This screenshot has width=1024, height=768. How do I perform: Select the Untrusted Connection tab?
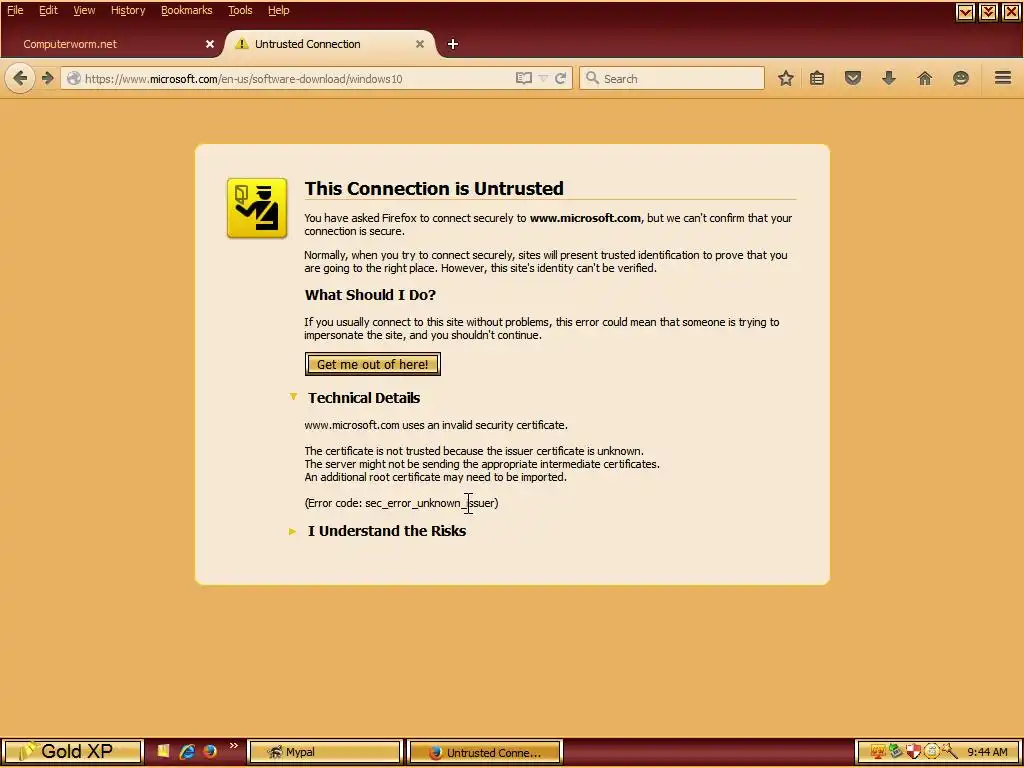click(x=330, y=44)
